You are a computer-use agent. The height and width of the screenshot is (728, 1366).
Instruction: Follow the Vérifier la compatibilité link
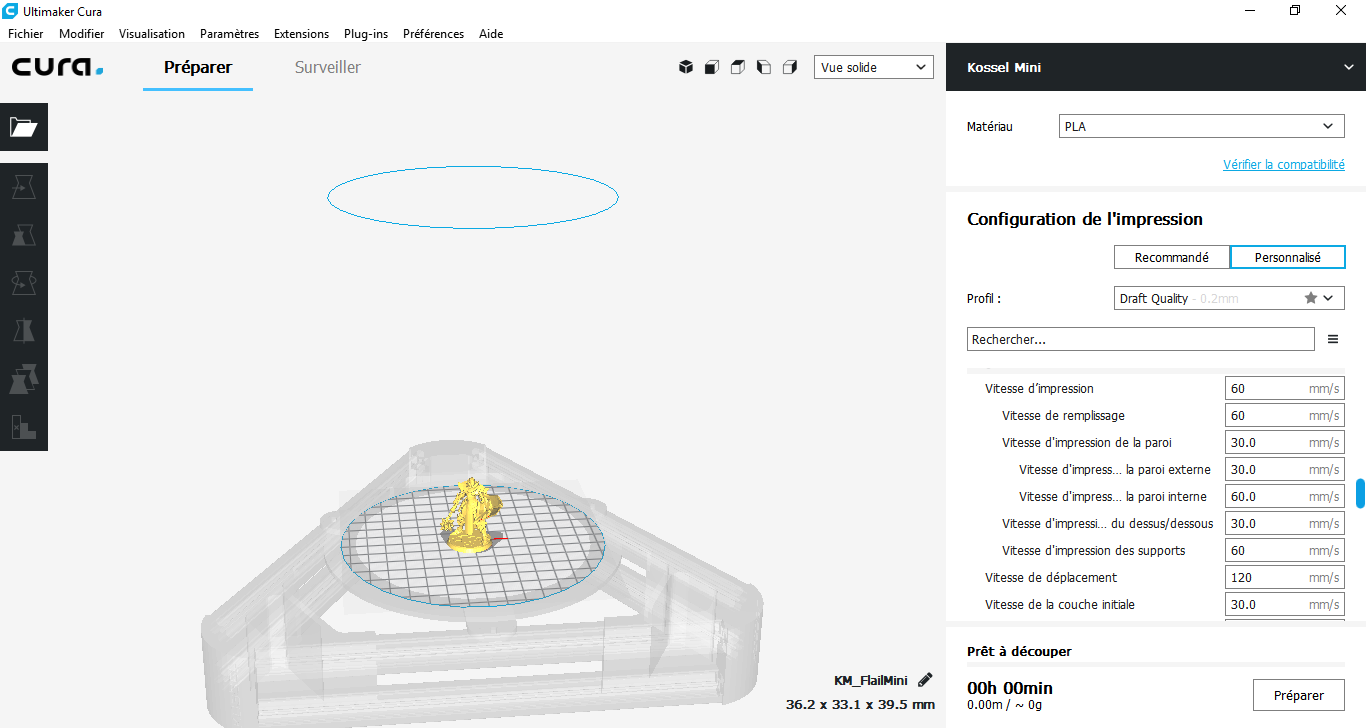click(x=1284, y=164)
